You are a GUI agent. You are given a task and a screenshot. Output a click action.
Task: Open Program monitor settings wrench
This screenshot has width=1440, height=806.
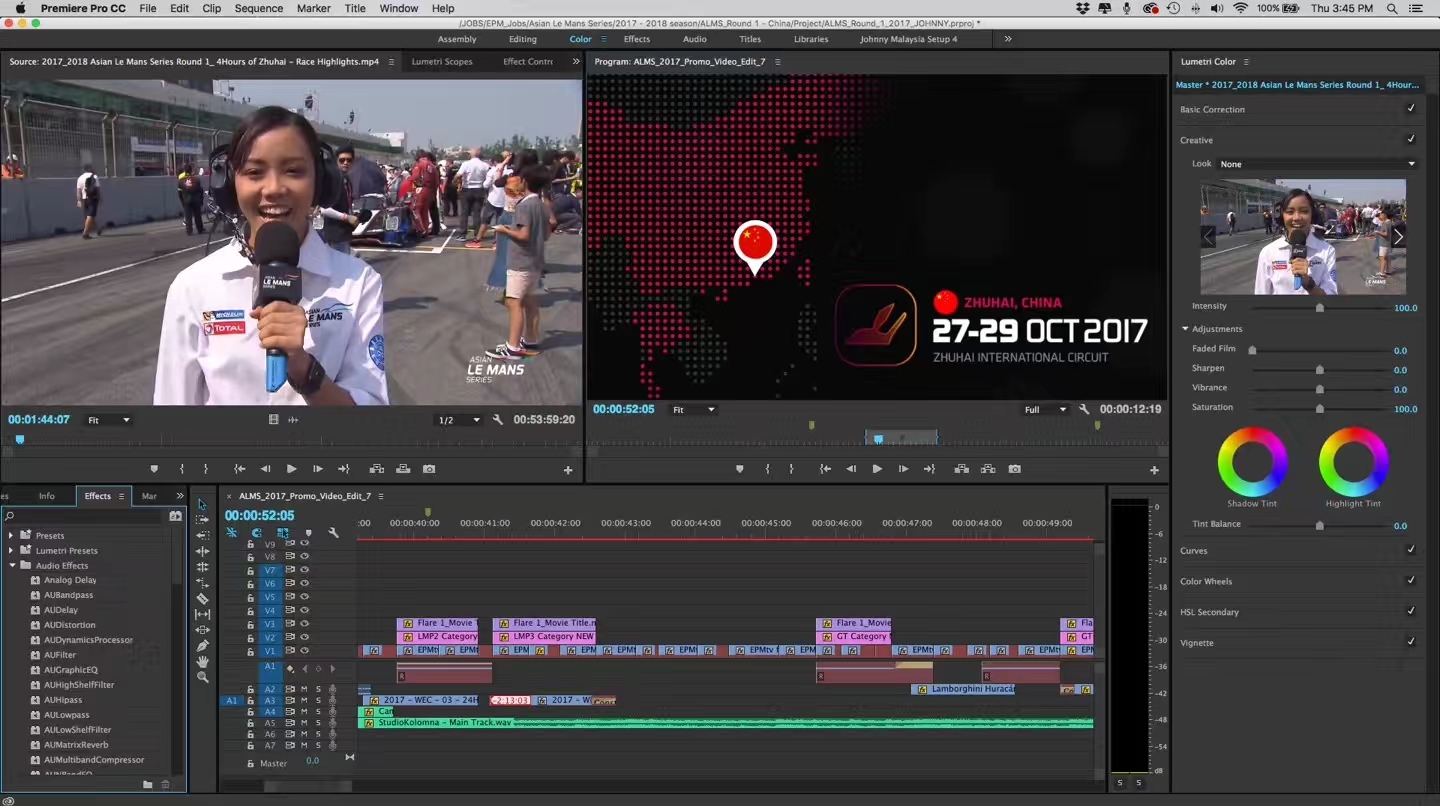click(x=1084, y=409)
